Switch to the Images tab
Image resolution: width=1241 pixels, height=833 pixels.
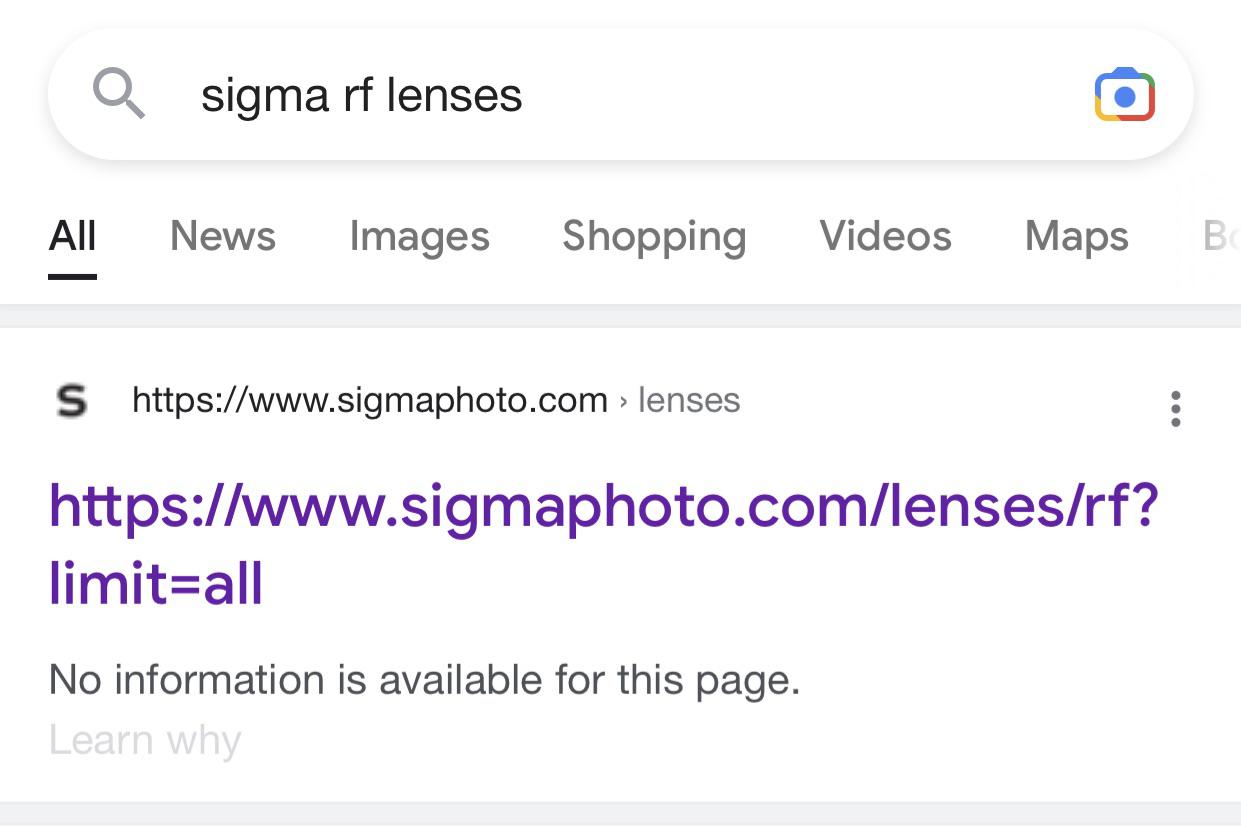pos(420,236)
